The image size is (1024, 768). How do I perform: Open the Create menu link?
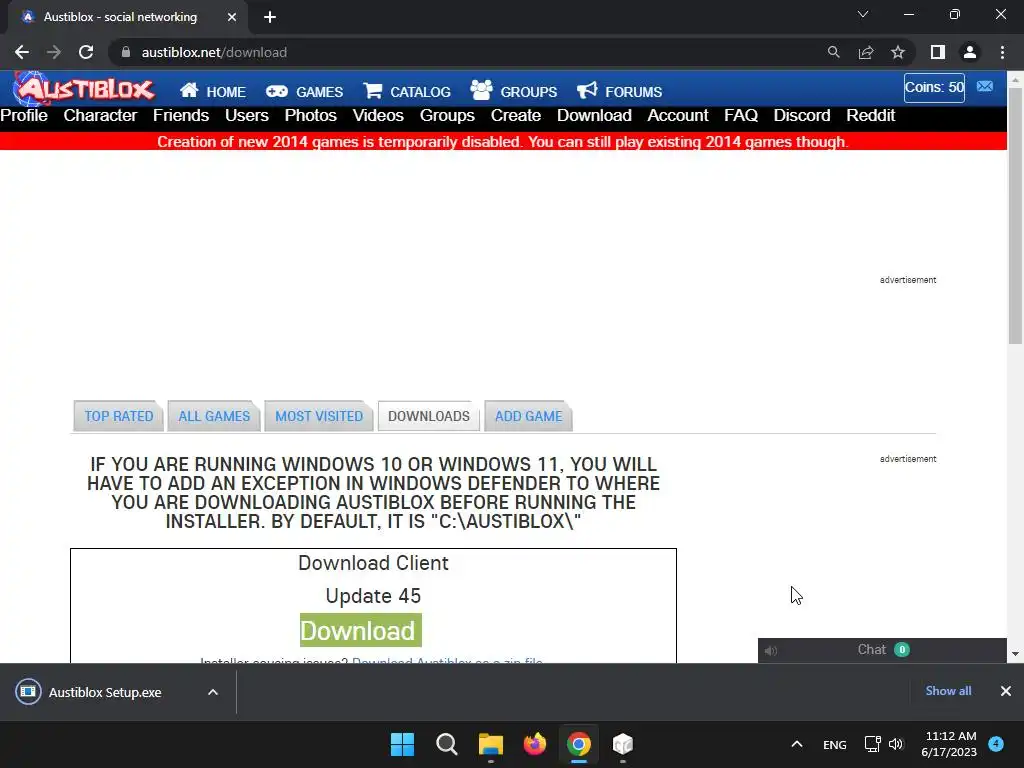516,116
